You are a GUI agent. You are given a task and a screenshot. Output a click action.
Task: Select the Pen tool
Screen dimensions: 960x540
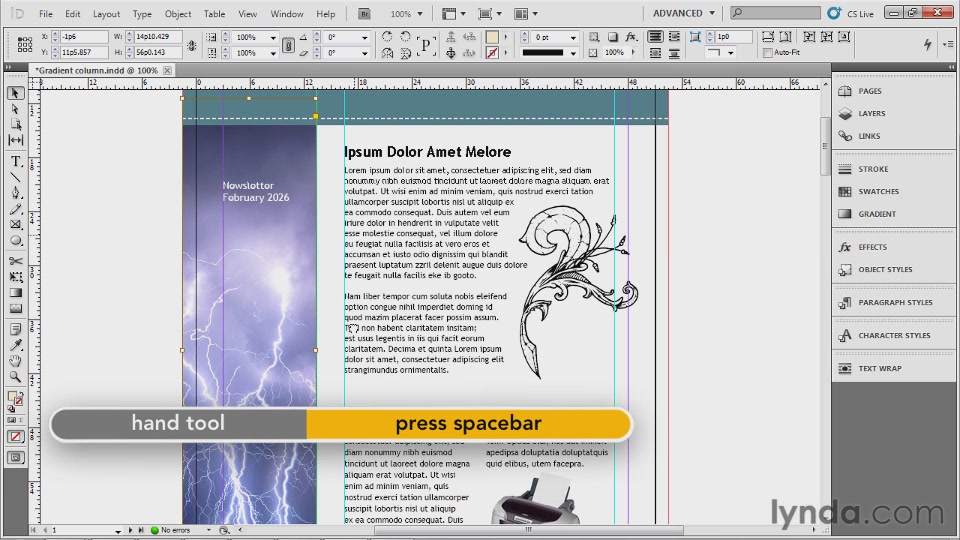[15, 193]
